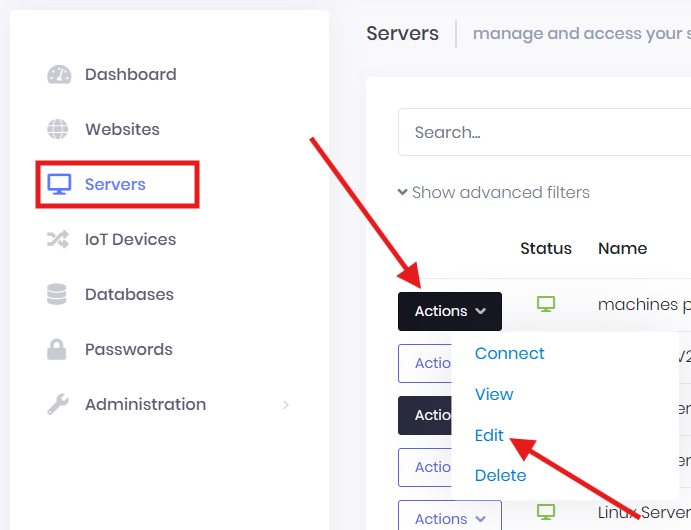Click the Servers monitor icon
This screenshot has height=530, width=691.
point(59,185)
